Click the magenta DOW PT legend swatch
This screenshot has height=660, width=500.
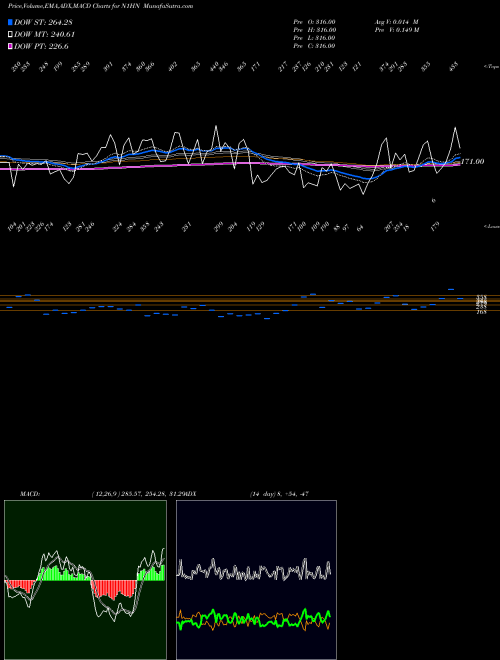click(x=10, y=46)
